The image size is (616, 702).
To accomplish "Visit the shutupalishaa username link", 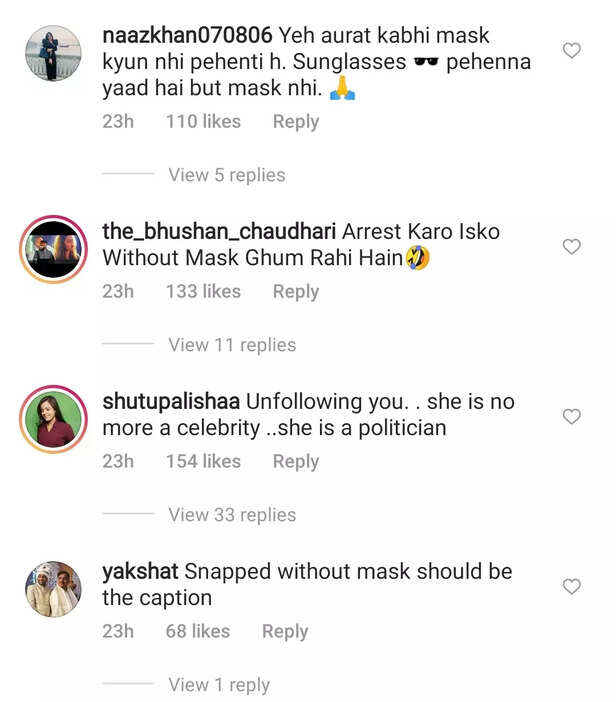I will click(x=171, y=402).
